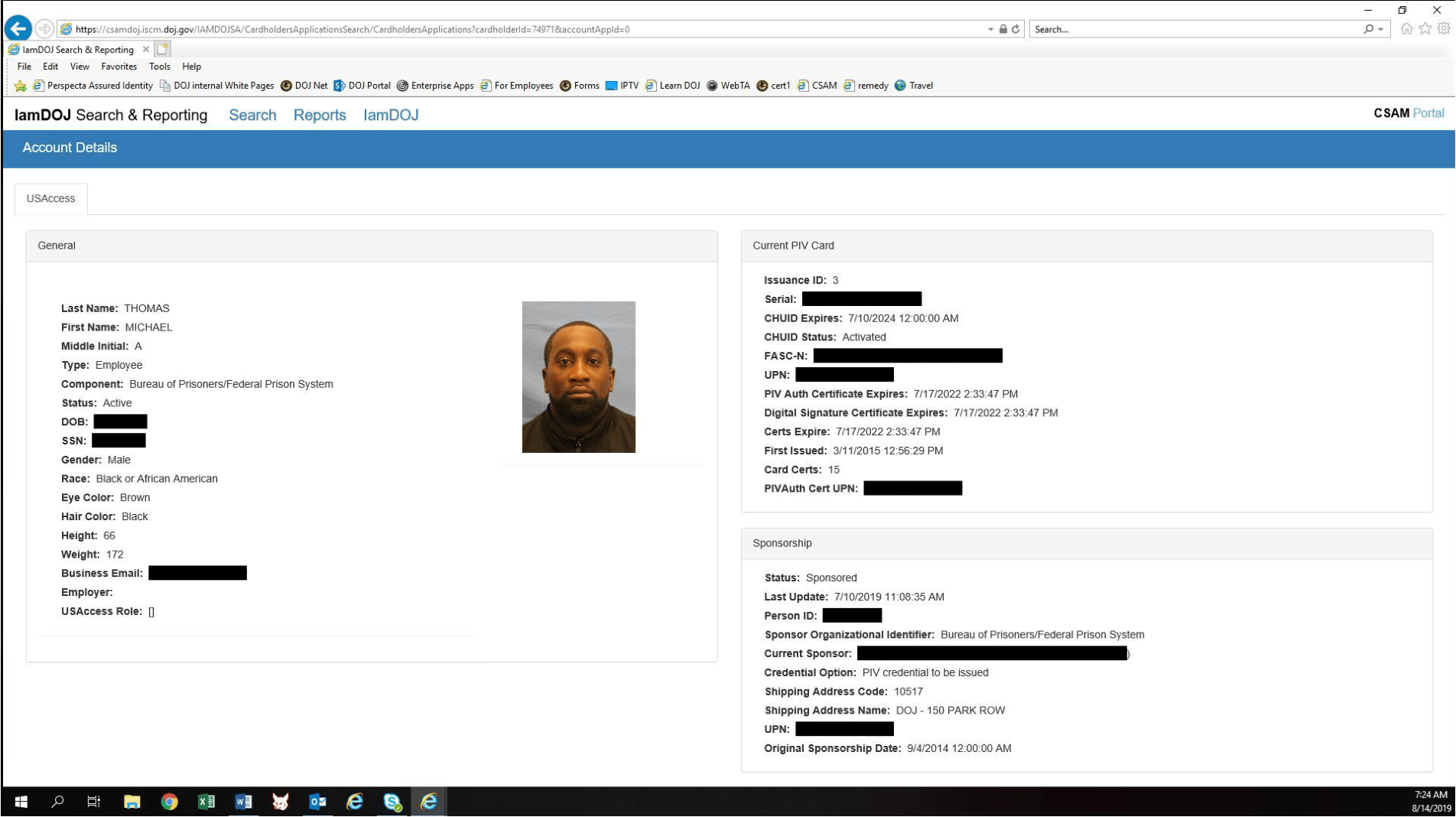Open Skype icon in the taskbar

(392, 802)
